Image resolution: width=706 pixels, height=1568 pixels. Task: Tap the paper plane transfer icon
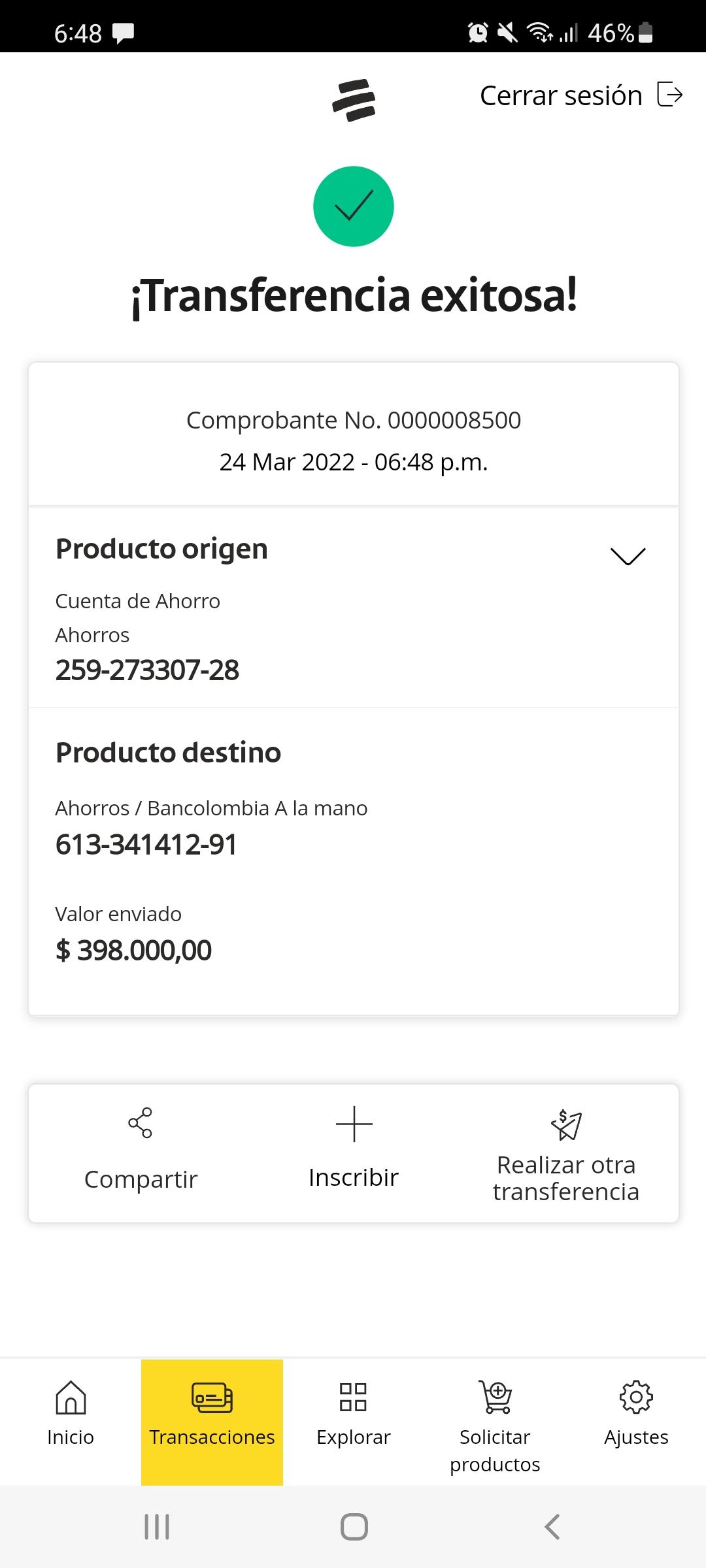[566, 1124]
